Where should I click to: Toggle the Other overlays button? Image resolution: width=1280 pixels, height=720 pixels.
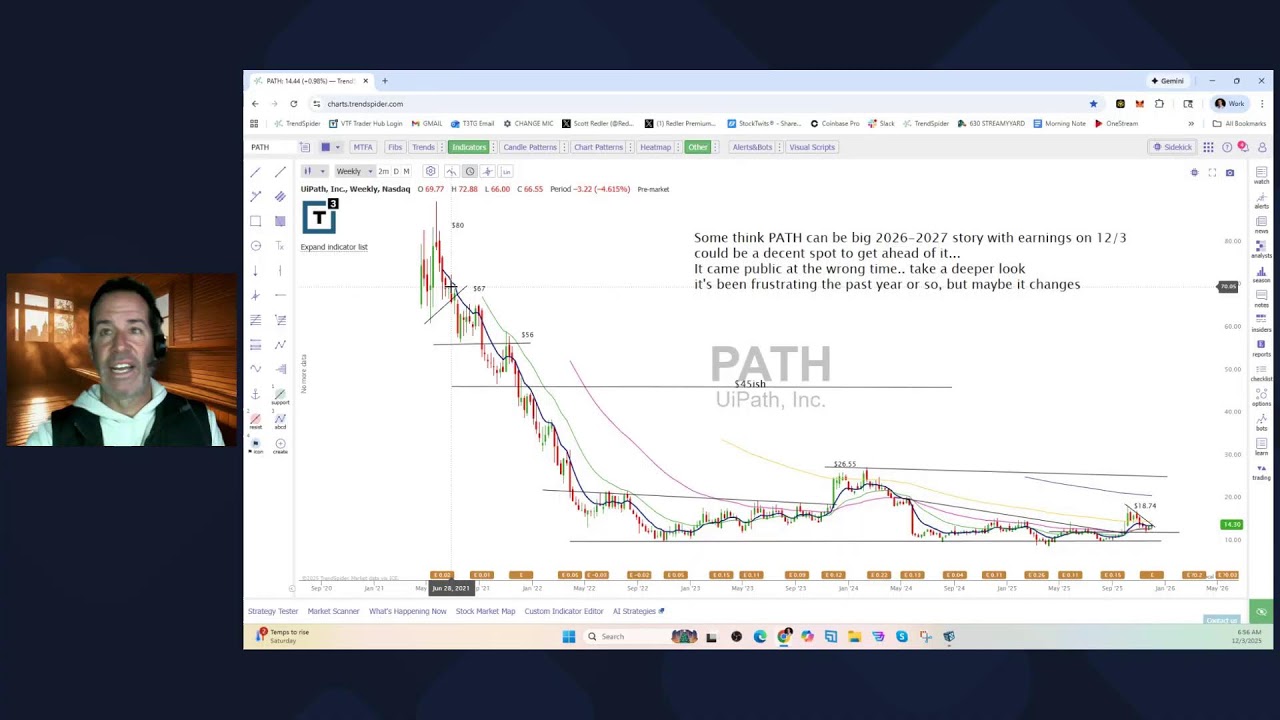698,147
